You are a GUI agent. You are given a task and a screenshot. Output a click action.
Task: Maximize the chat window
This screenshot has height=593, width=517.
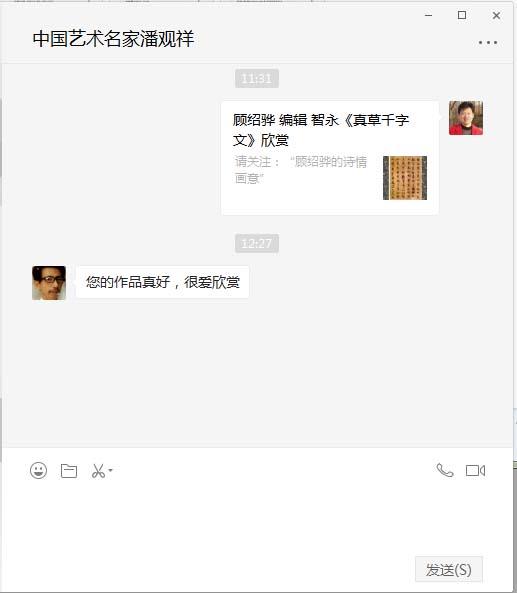[x=462, y=15]
